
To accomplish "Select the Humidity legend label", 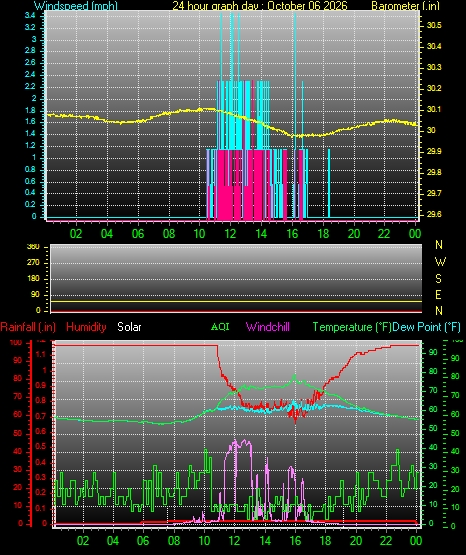I will (86, 327).
